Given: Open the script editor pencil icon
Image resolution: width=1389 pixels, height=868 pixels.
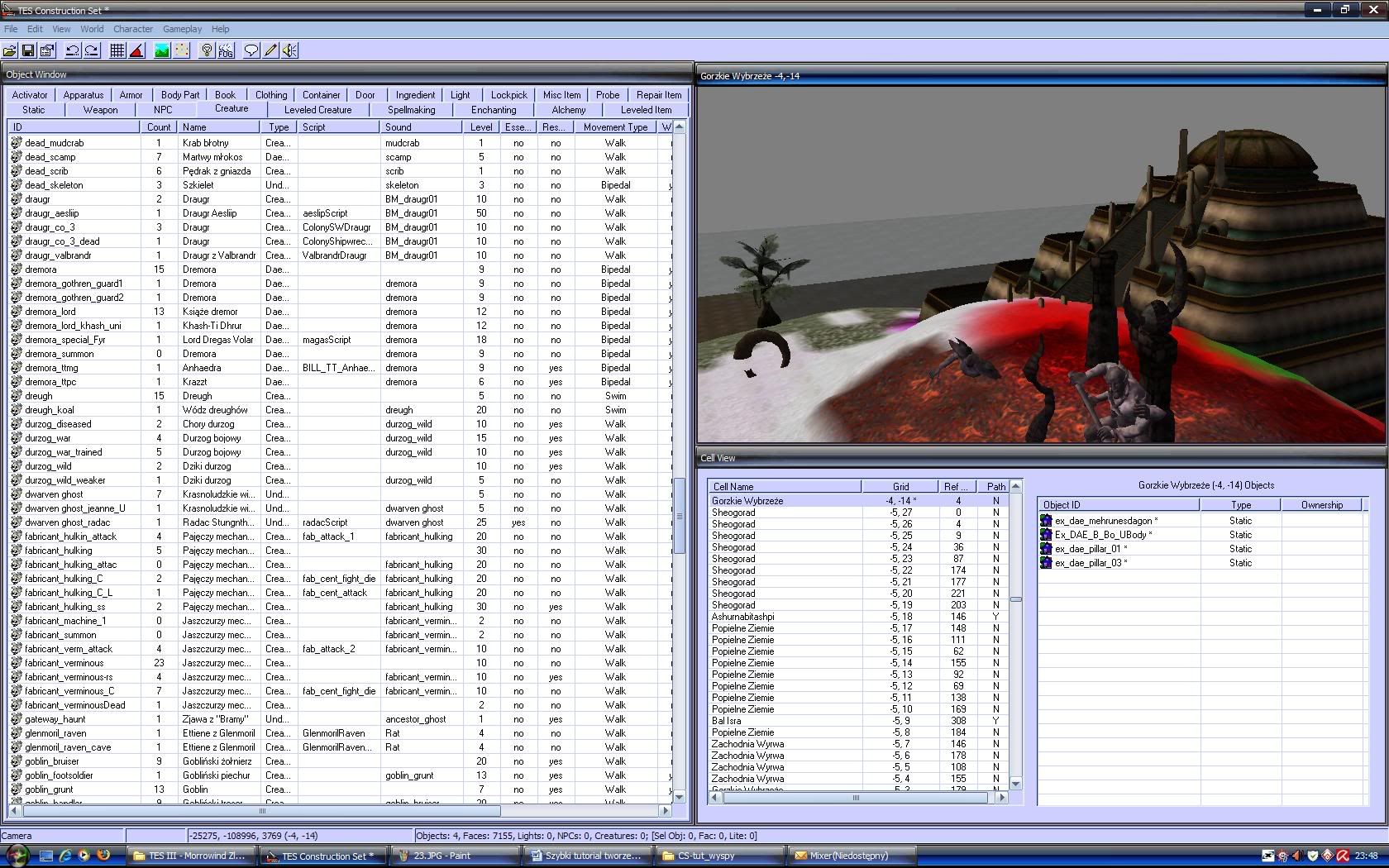Looking at the screenshot, I should 270,50.
